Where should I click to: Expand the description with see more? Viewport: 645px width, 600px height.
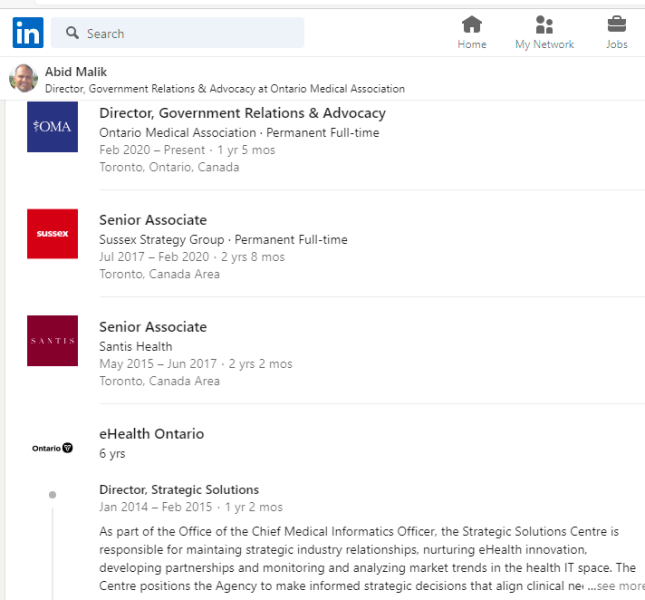coord(617,586)
